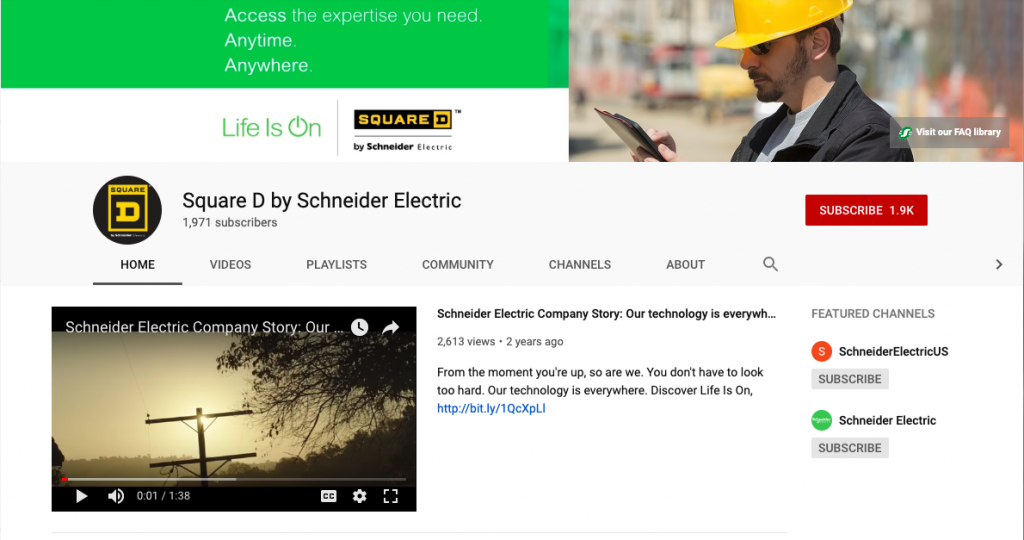Image resolution: width=1024 pixels, height=540 pixels.
Task: Subscribe to Schneider Electric featured channel
Action: tap(850, 448)
